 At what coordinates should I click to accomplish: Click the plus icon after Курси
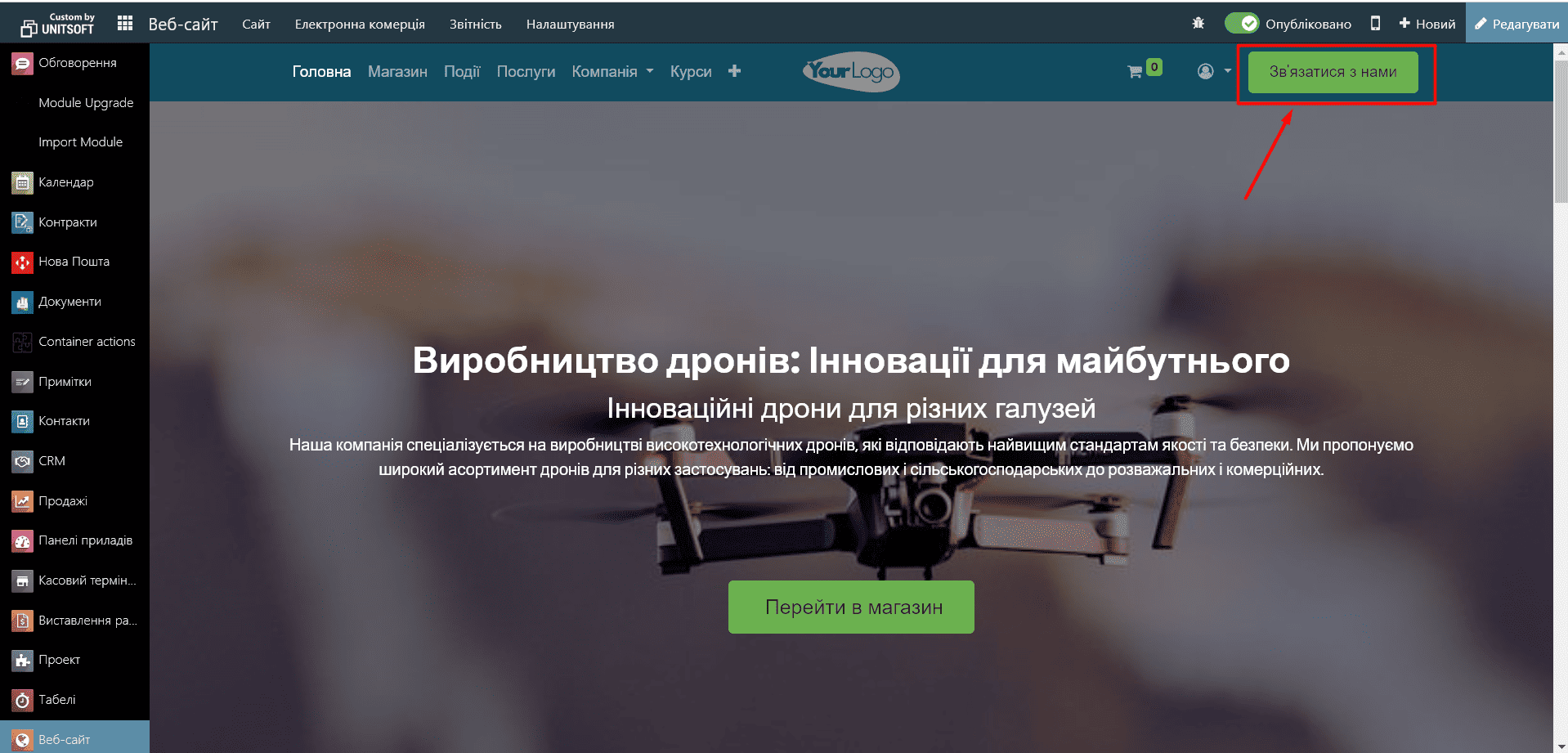734,71
